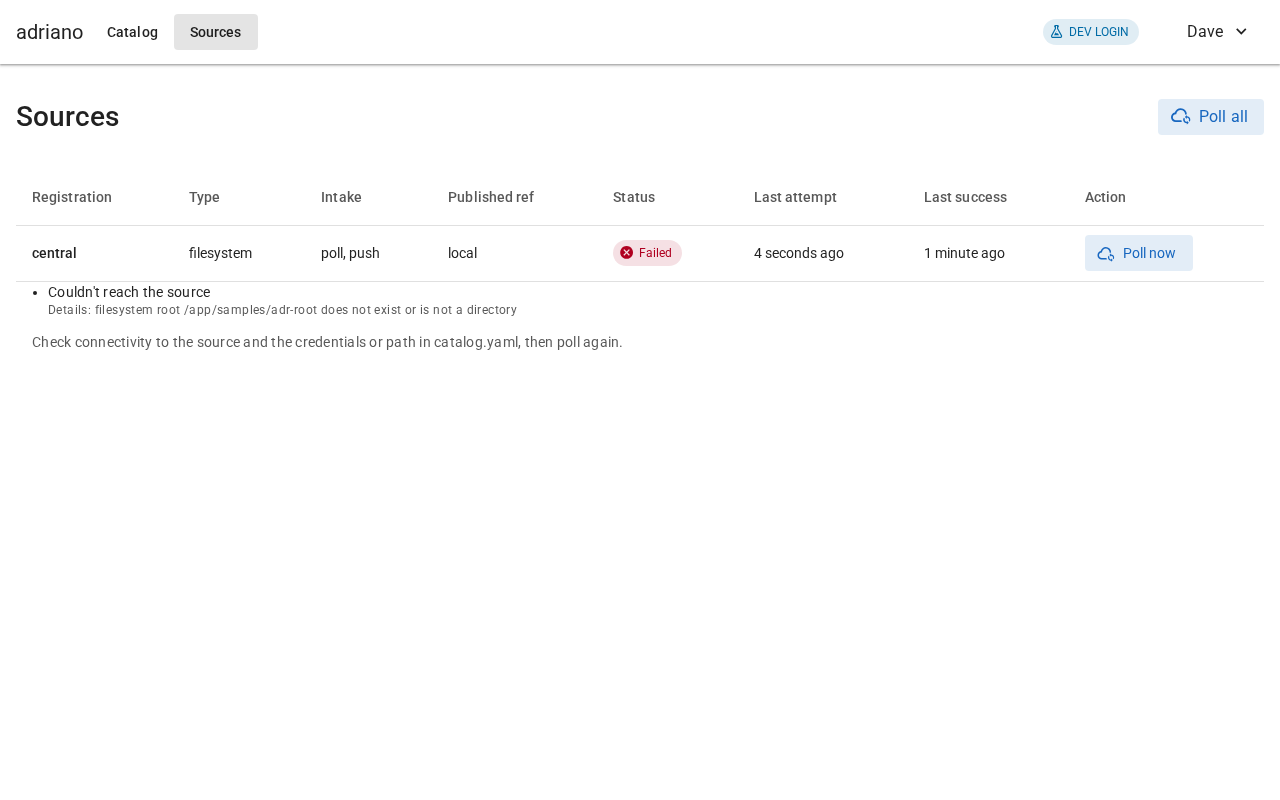The image size is (1280, 800).
Task: Click the adriano app title
Action: [x=50, y=32]
